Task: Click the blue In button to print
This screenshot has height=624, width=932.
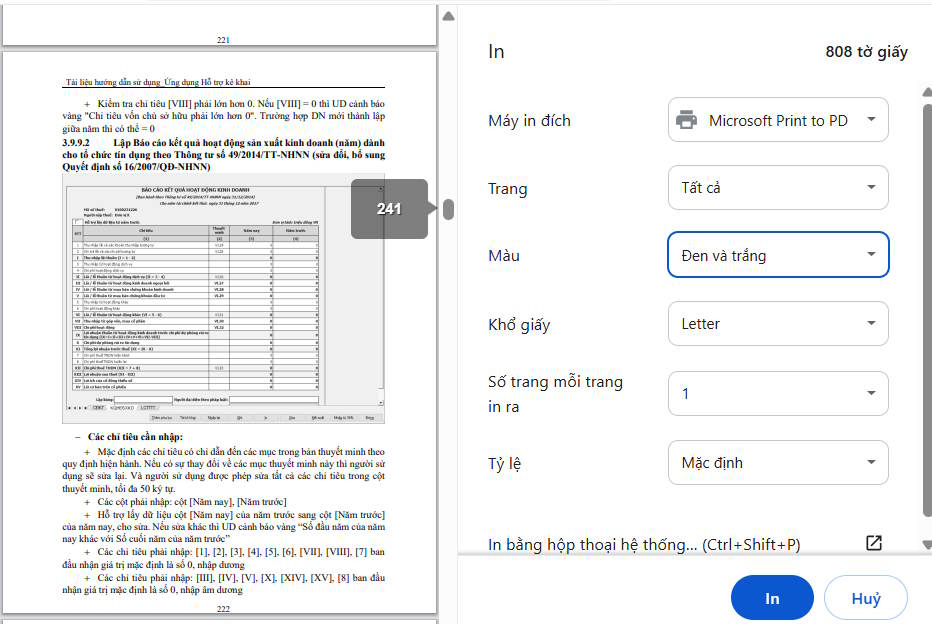Action: (x=771, y=597)
